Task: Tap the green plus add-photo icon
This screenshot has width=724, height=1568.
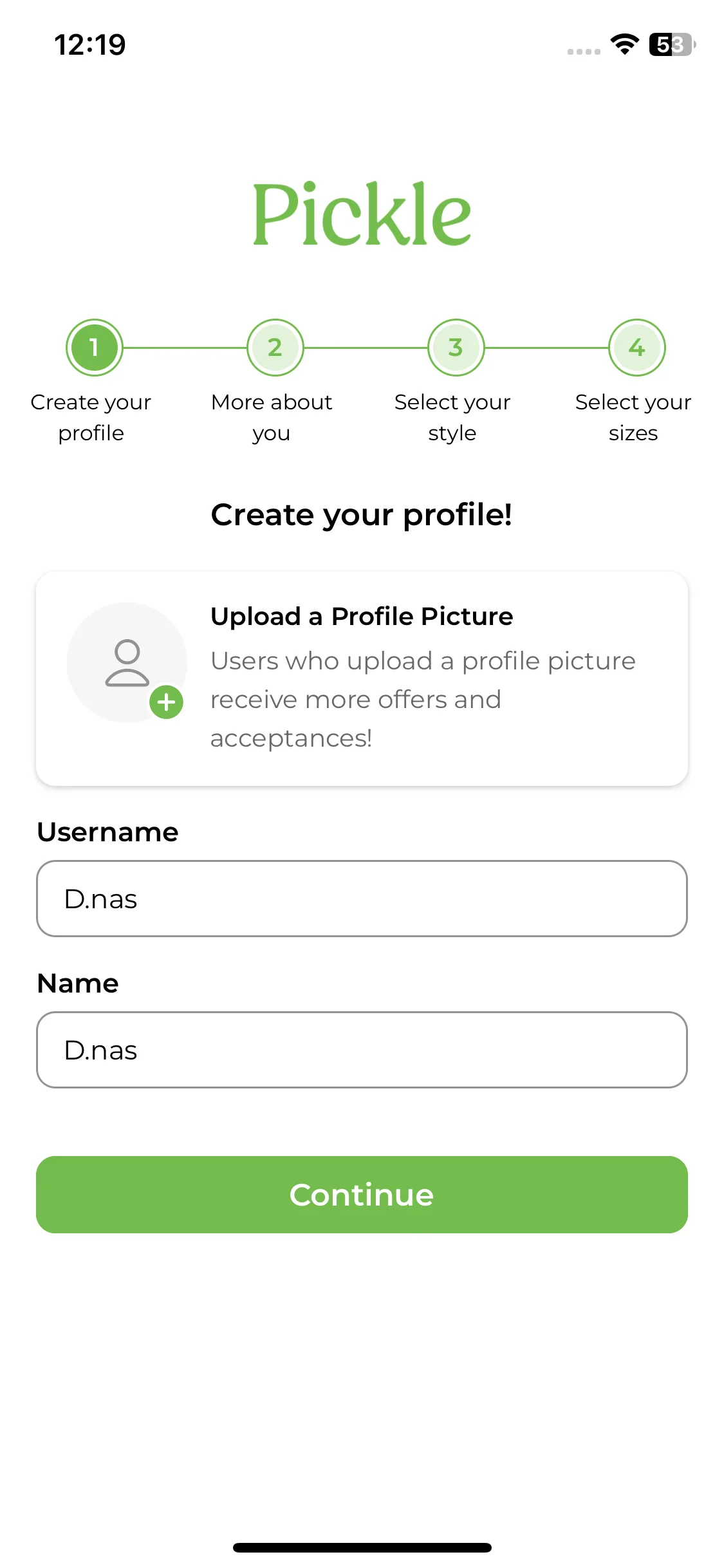Action: point(166,702)
